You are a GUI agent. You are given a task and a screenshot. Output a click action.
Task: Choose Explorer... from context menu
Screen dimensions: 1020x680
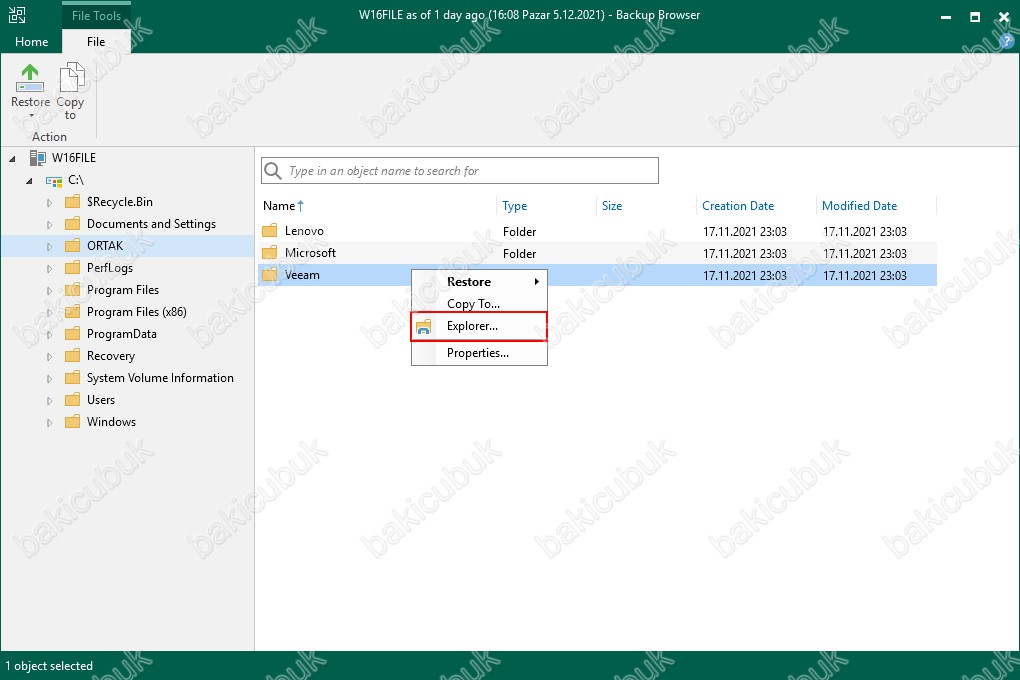[479, 326]
